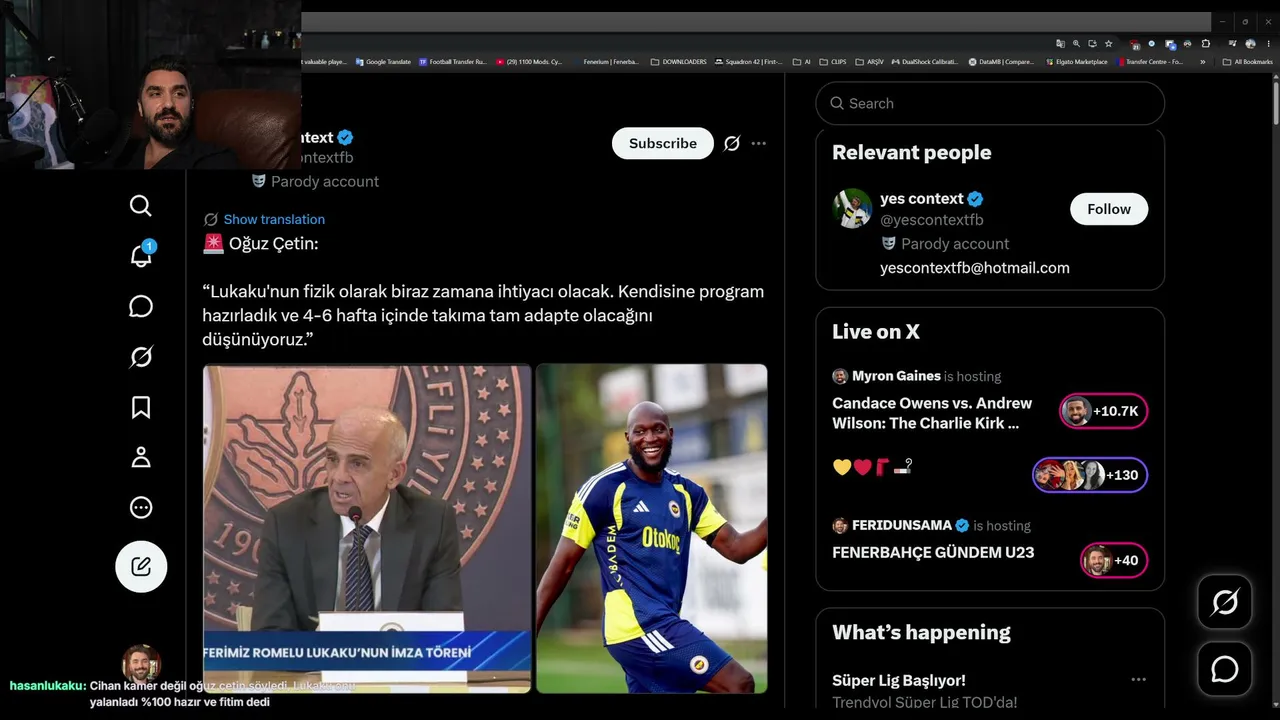Open the floating messages button at bottom right
1280x720 pixels.
(1225, 669)
